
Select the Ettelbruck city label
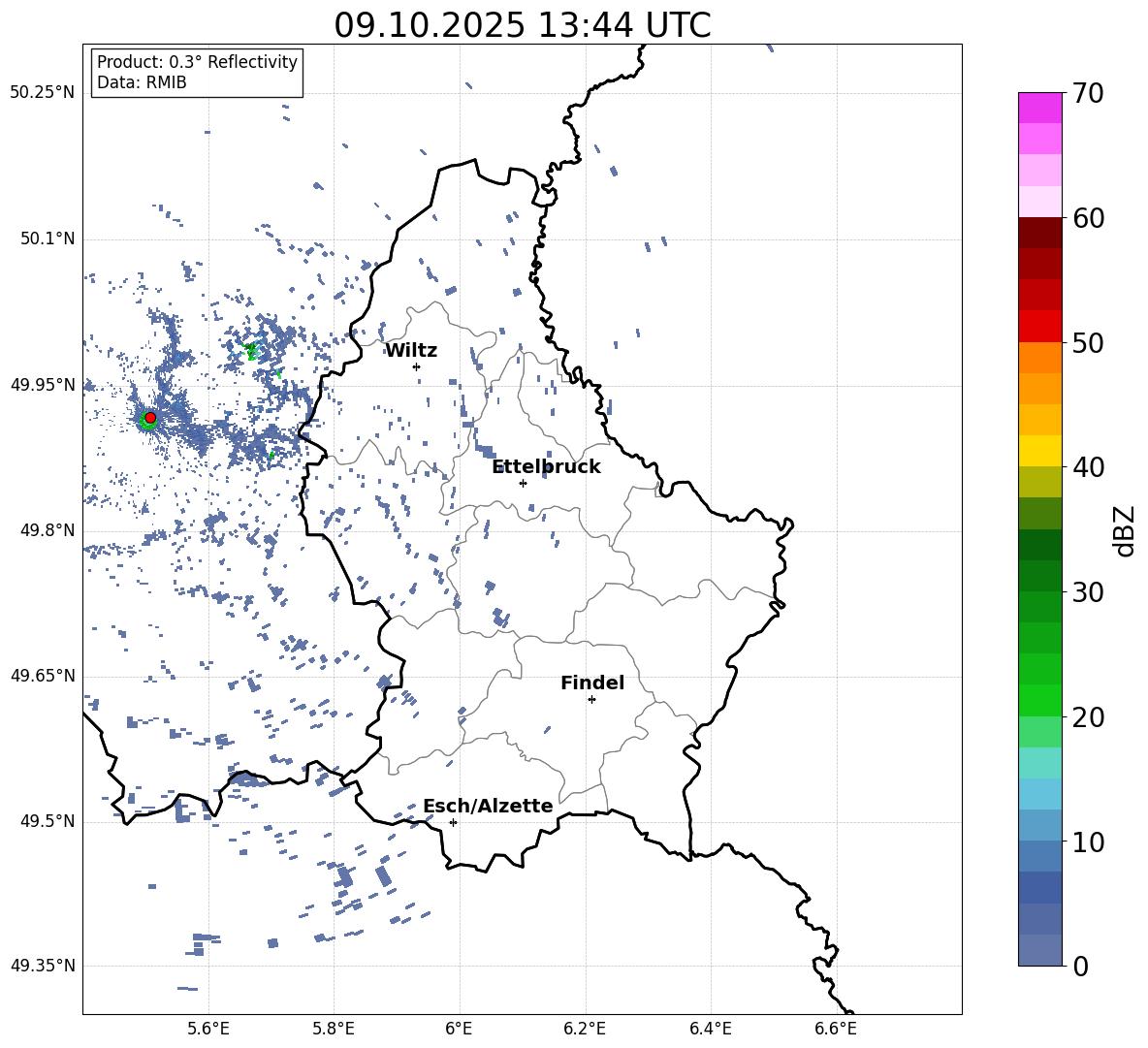click(546, 467)
